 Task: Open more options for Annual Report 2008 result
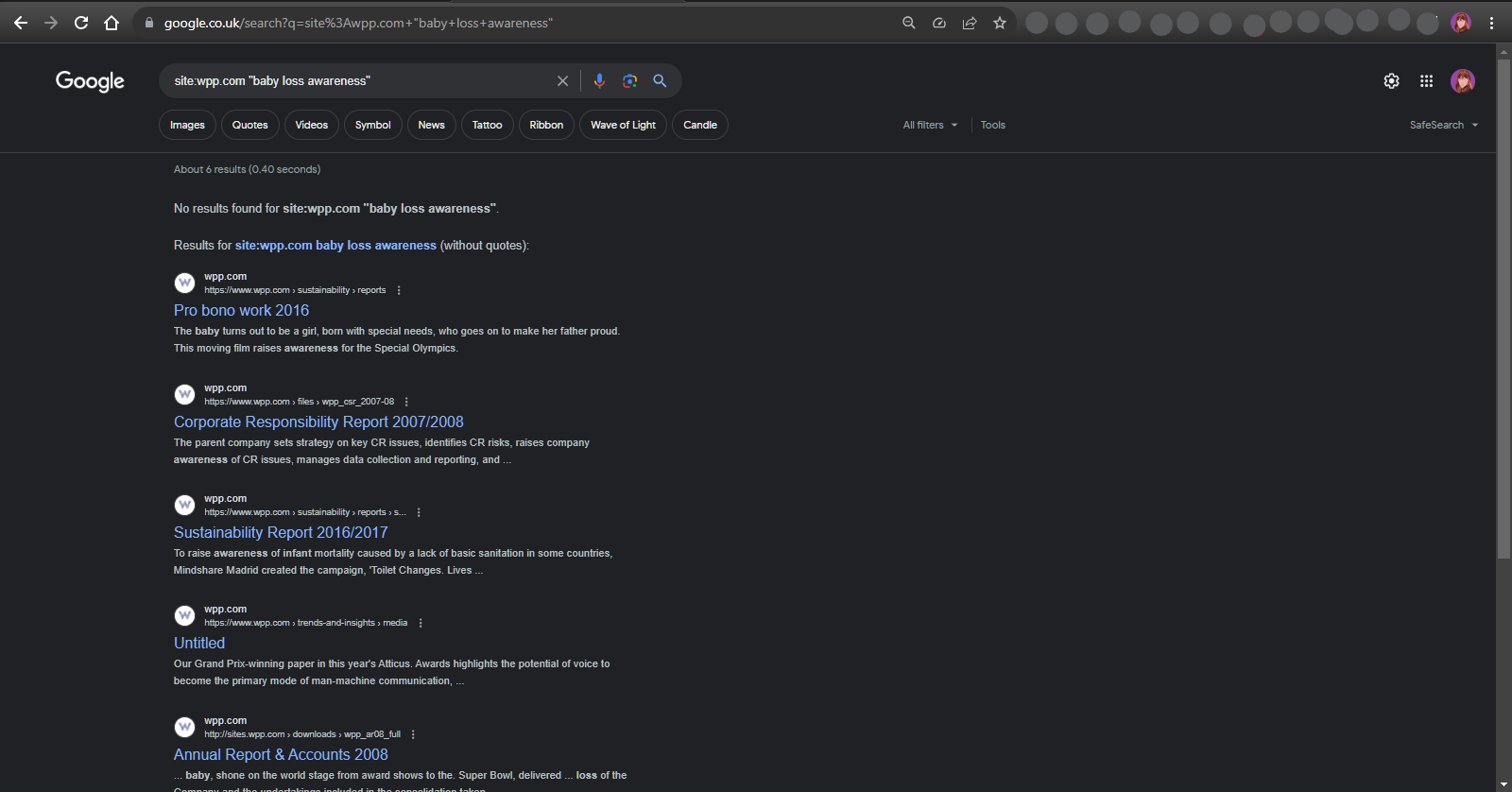tap(413, 734)
